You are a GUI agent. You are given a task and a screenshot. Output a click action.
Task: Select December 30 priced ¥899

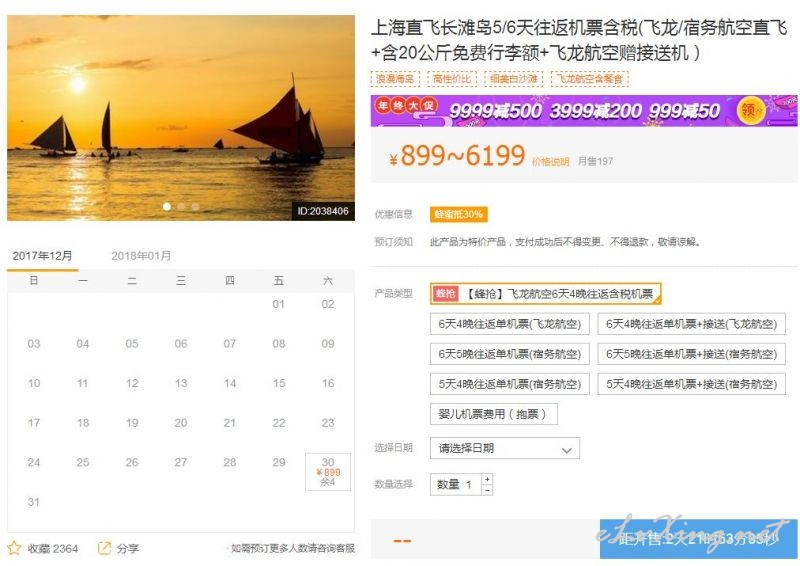point(328,472)
